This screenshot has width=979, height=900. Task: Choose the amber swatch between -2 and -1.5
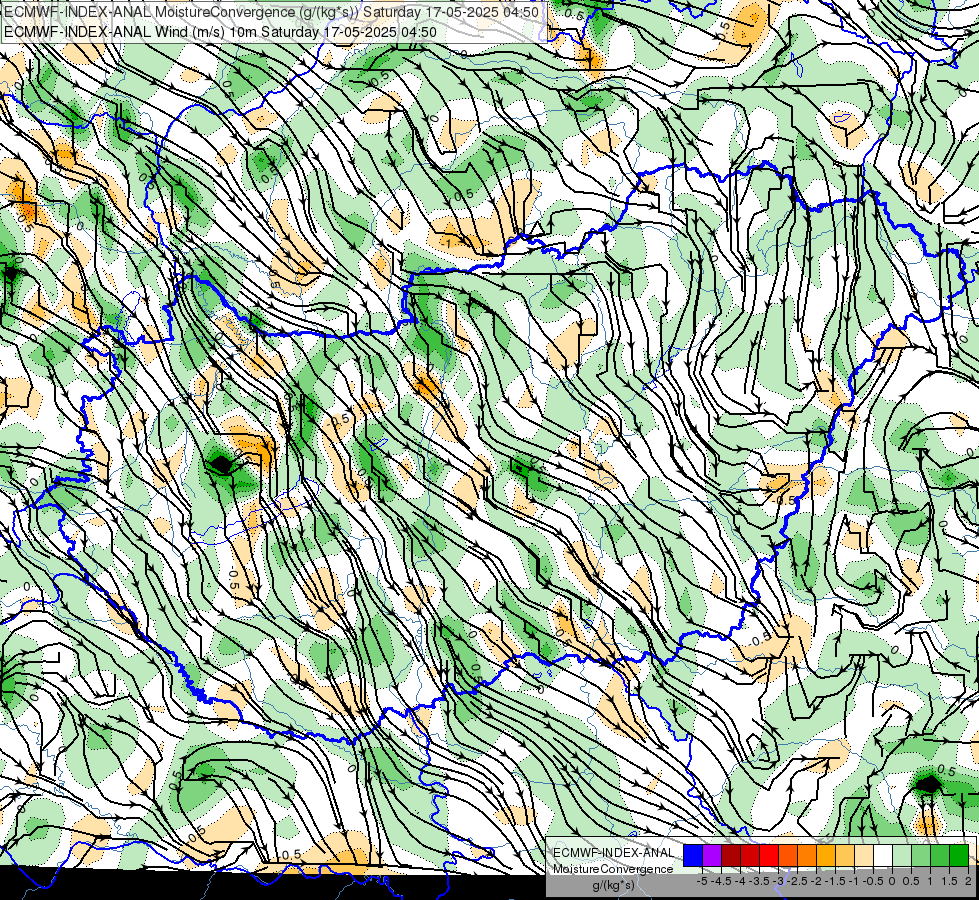[826, 855]
